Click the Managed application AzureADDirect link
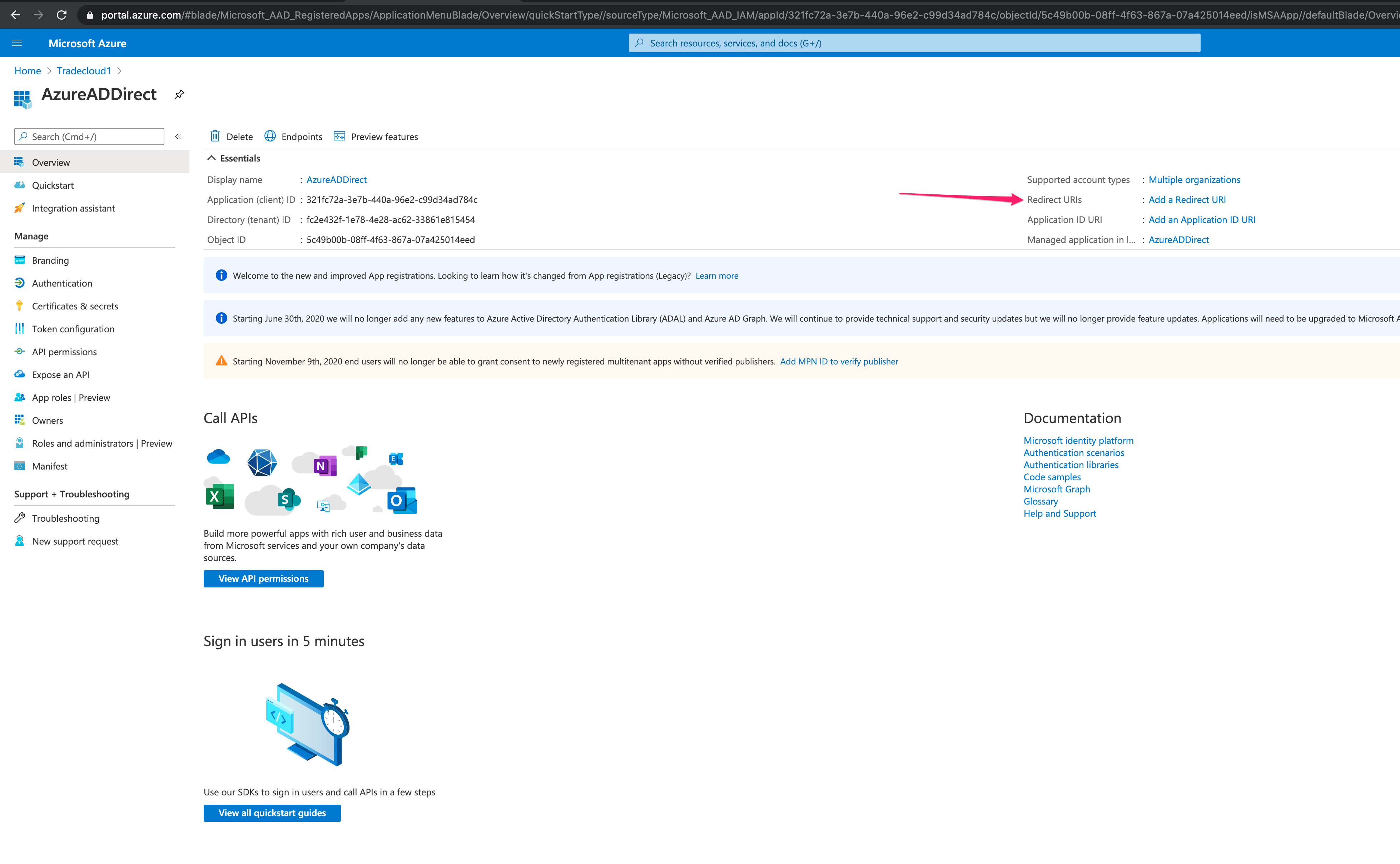 (1178, 239)
